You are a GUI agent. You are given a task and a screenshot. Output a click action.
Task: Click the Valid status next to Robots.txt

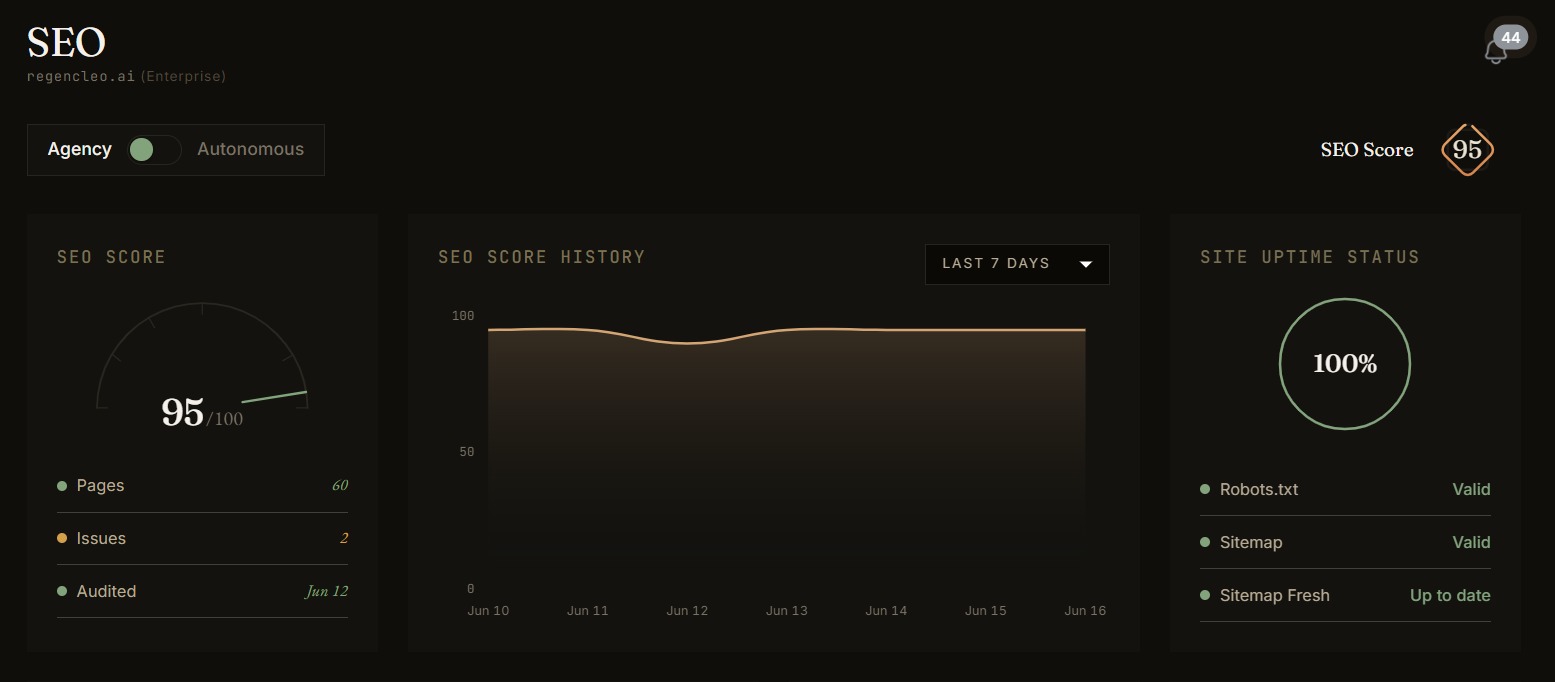[x=1471, y=489]
